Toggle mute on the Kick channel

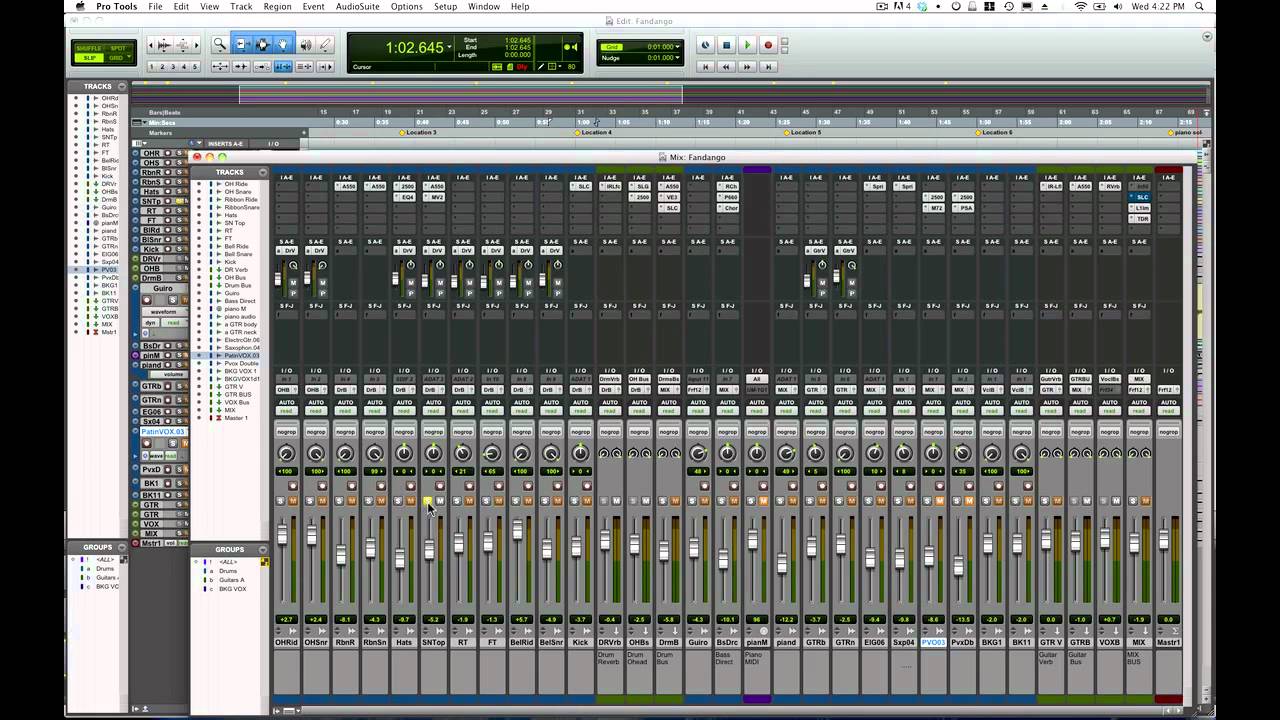point(586,500)
